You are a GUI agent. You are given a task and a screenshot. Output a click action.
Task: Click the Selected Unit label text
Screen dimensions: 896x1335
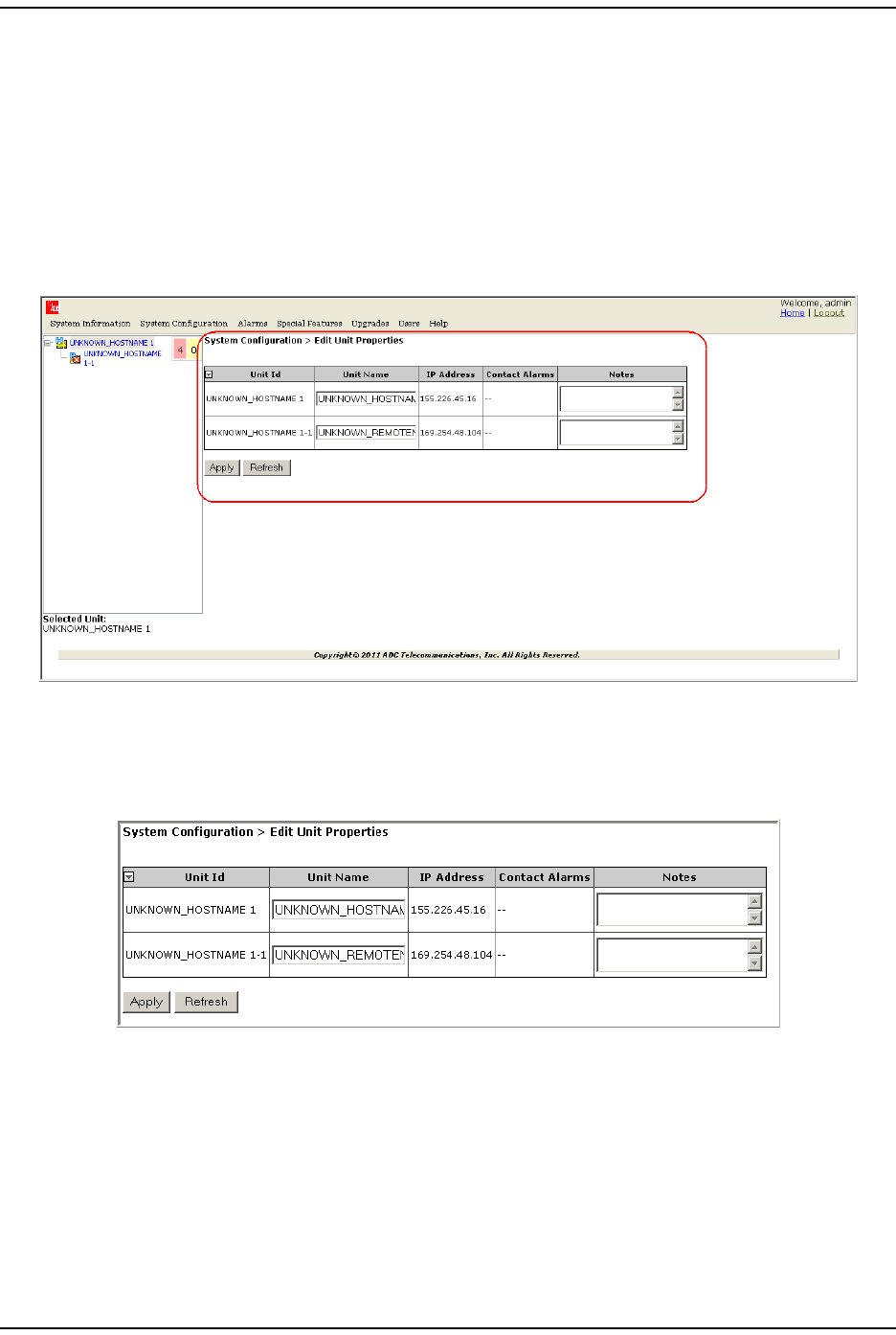pyautogui.click(x=75, y=619)
